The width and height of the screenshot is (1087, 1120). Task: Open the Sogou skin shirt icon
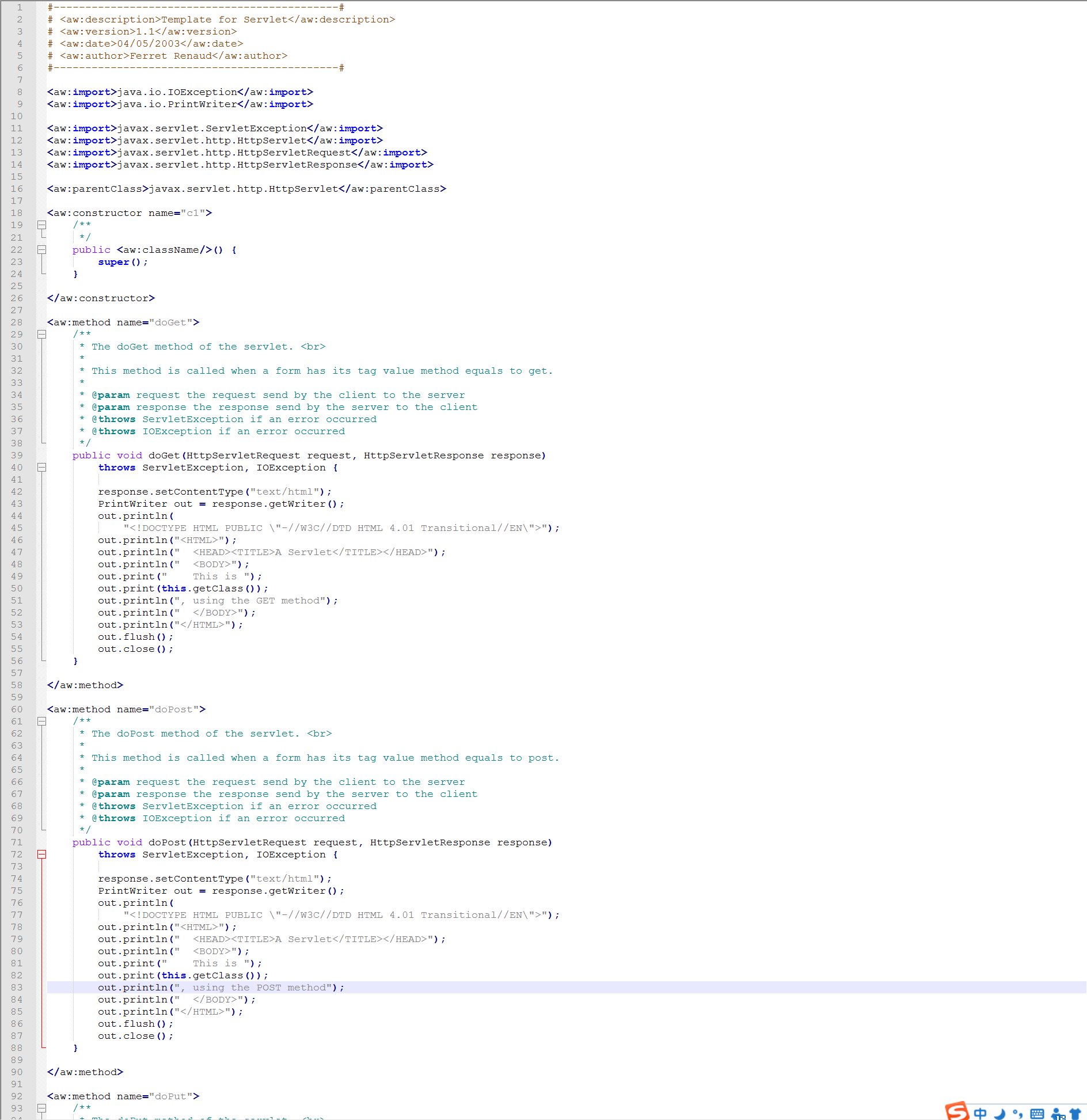[x=1075, y=1114]
